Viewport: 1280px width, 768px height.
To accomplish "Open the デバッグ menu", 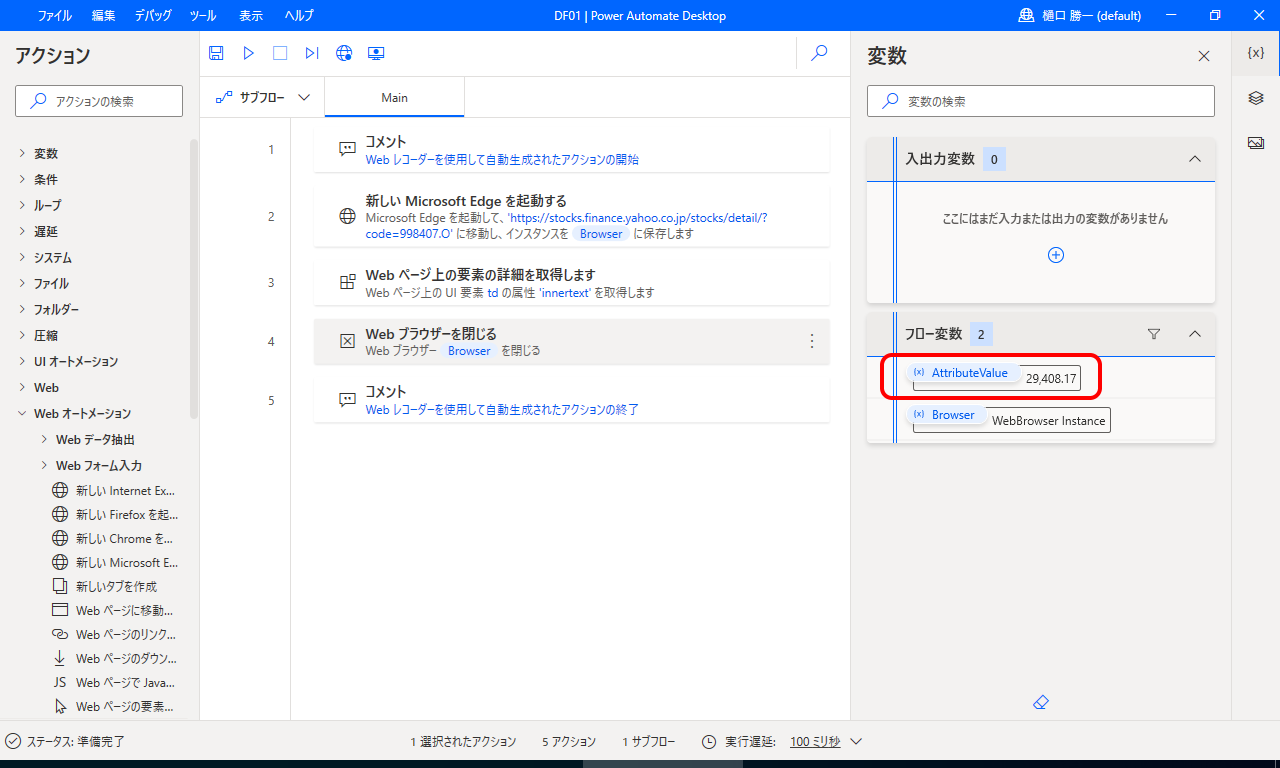I will (152, 15).
